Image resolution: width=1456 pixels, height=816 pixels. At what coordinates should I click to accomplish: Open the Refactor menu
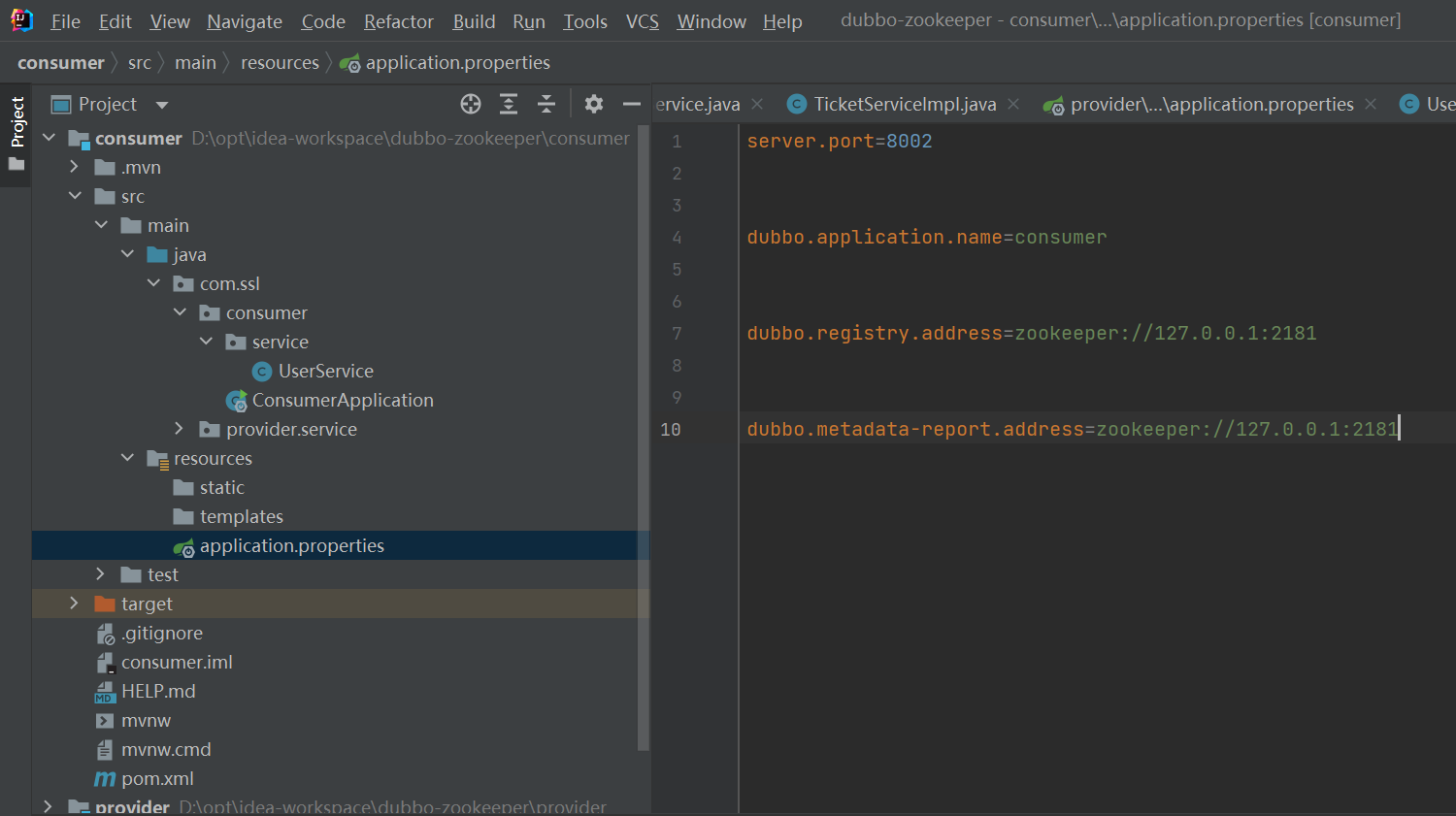click(399, 21)
